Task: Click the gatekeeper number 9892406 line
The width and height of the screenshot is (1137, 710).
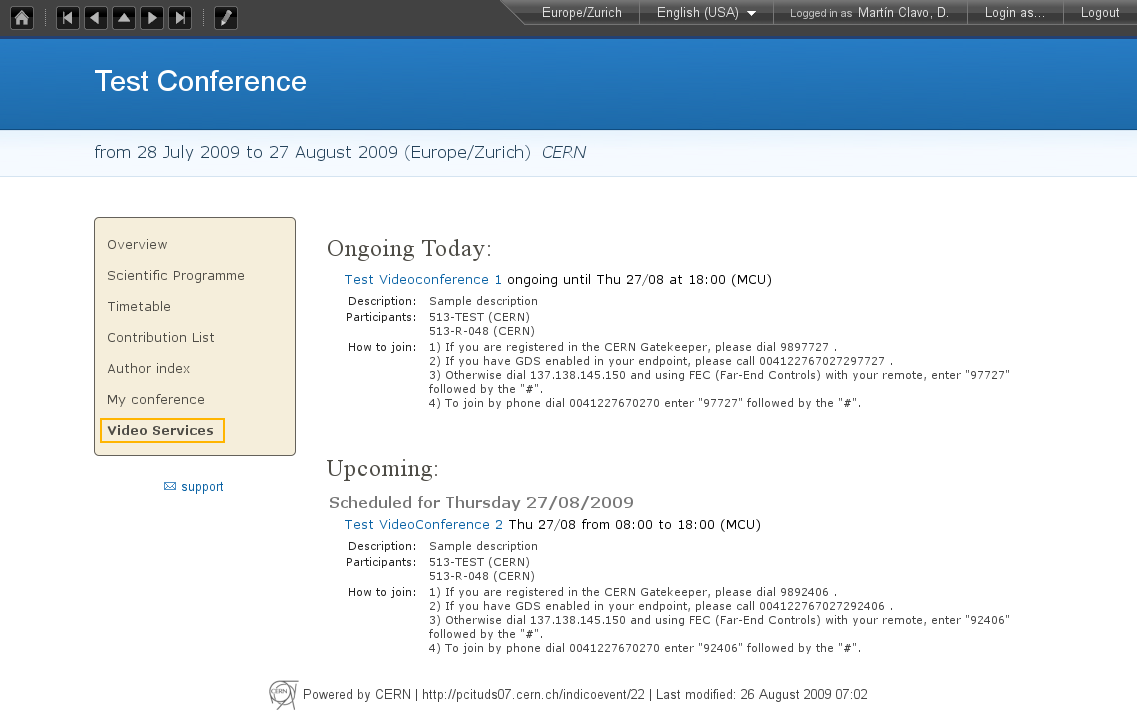Action: click(x=632, y=593)
